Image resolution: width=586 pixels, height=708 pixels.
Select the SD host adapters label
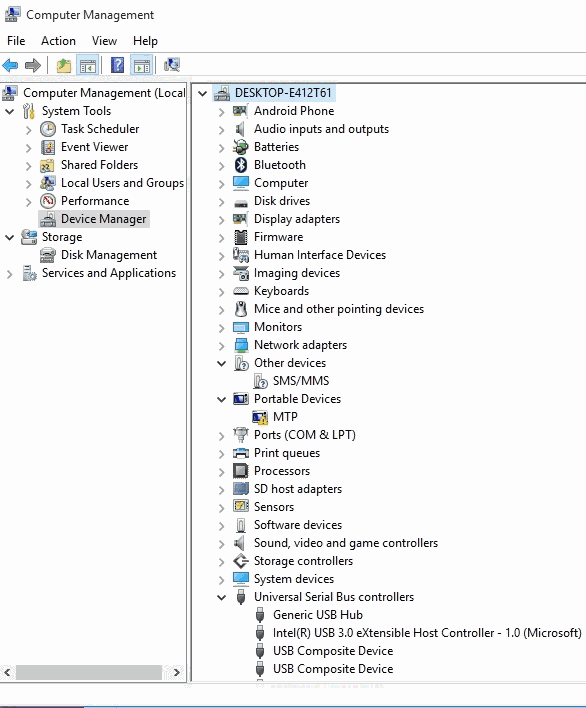[298, 489]
